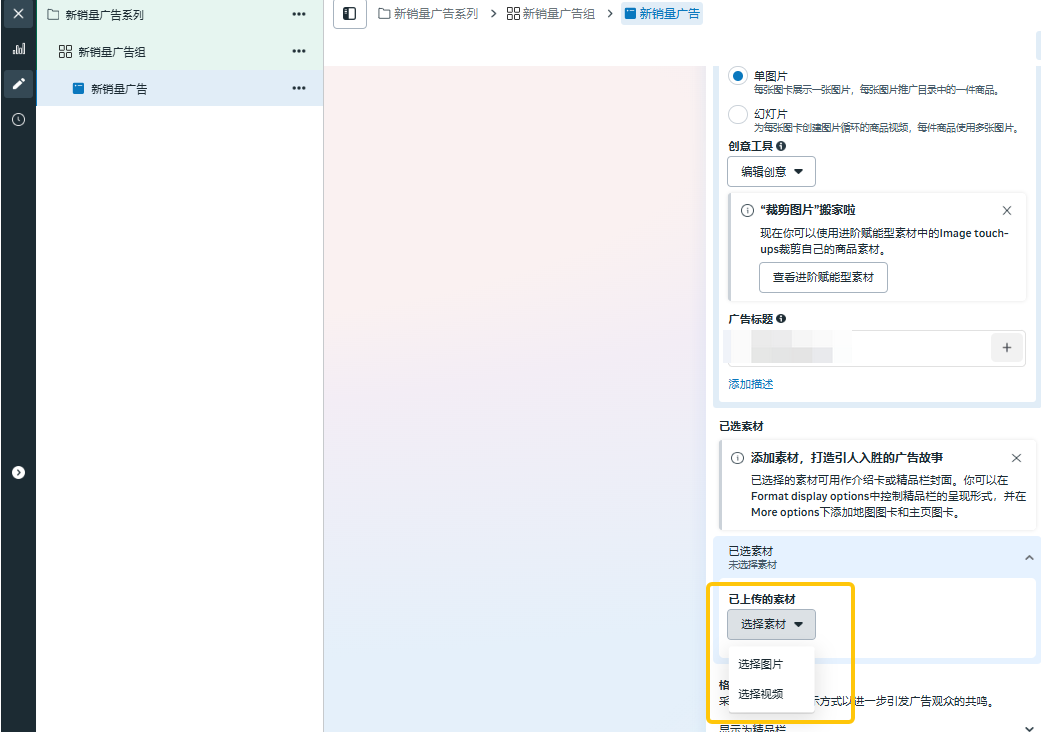The image size is (1041, 732).
Task: Choose 选择图片 from the menu
Action: pos(760,664)
